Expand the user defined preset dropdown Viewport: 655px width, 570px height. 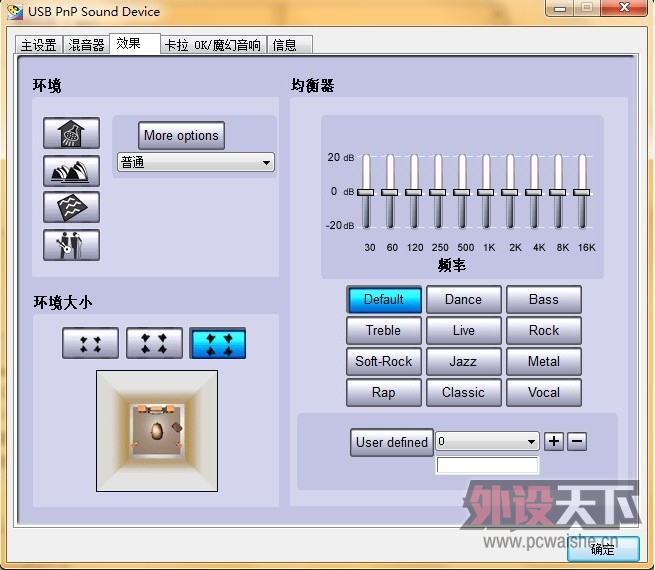click(x=487, y=441)
